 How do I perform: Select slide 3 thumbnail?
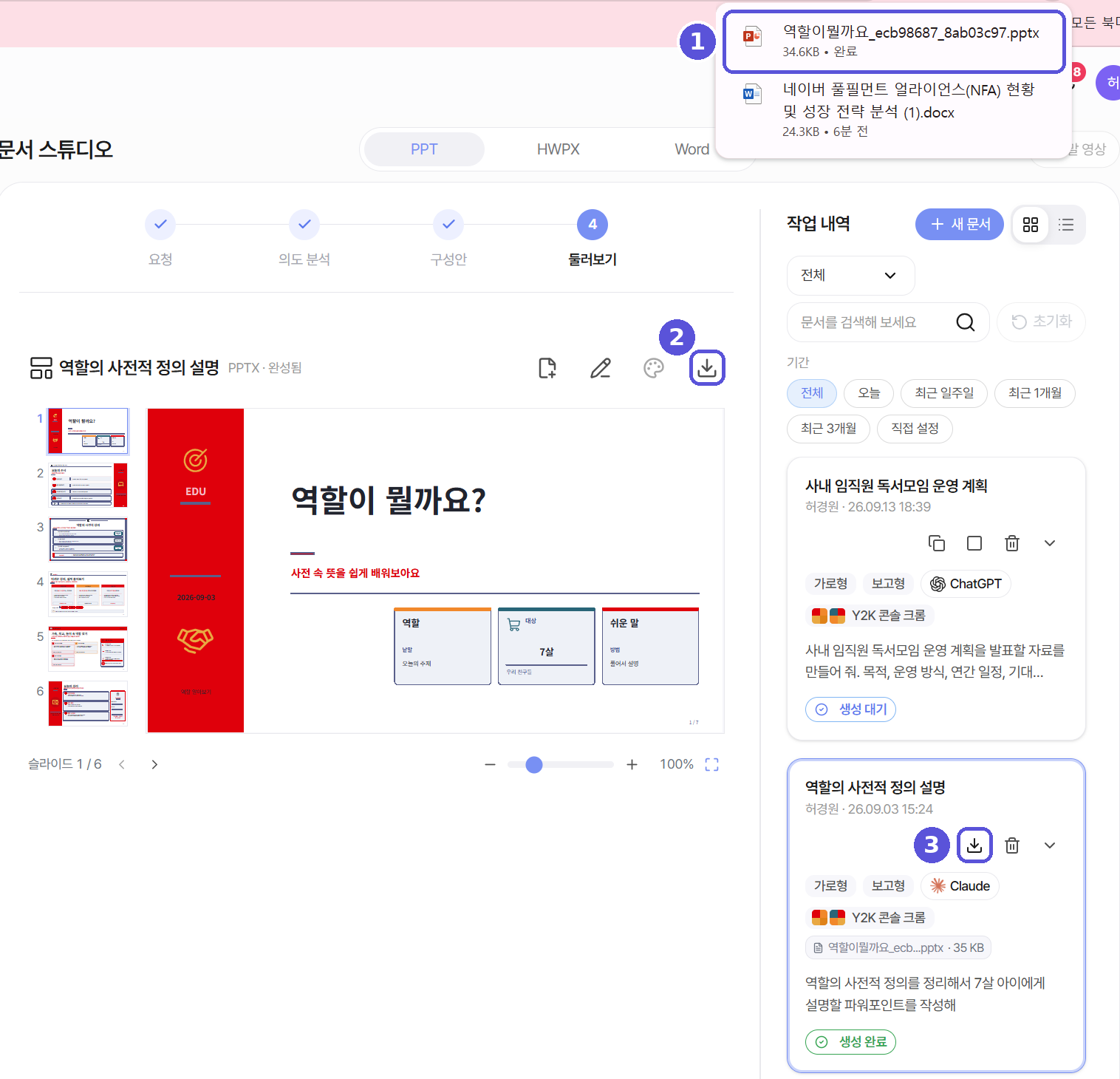coord(88,539)
